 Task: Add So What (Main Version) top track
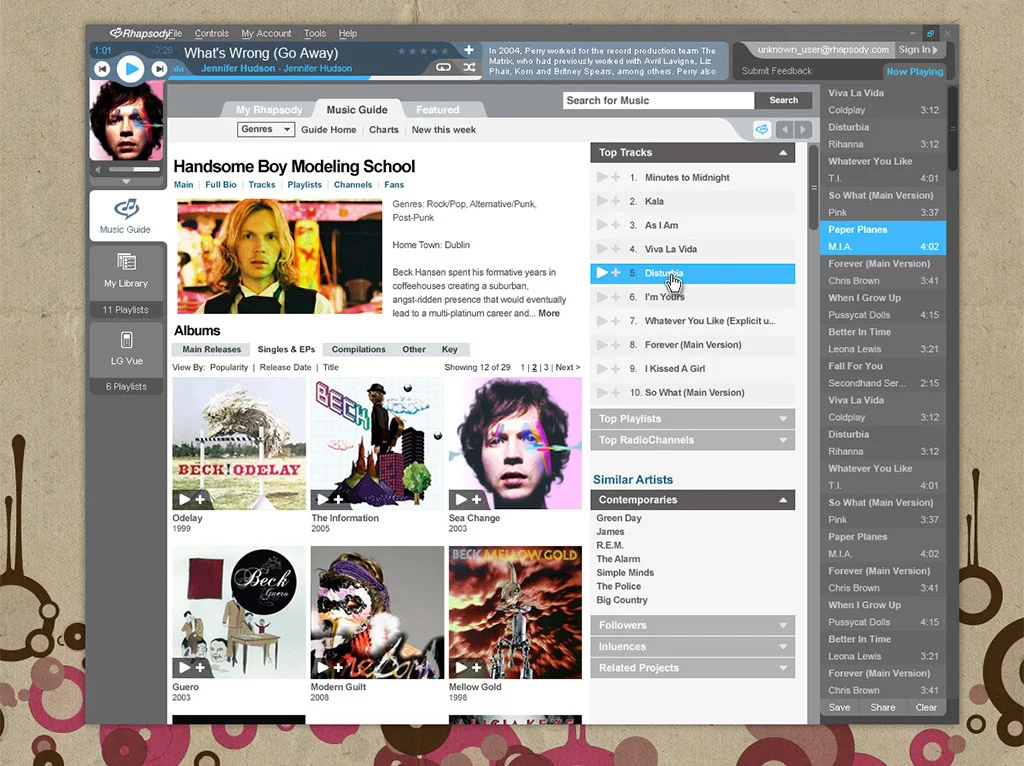coord(615,392)
